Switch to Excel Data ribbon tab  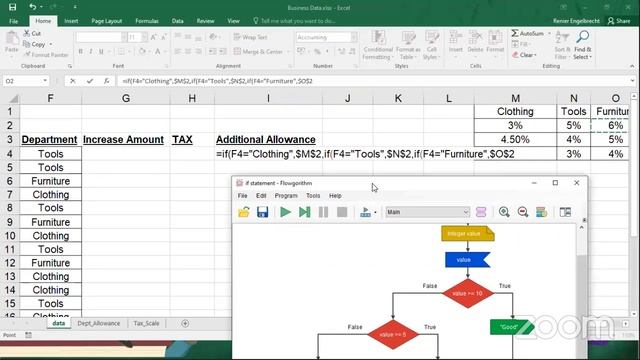click(178, 21)
